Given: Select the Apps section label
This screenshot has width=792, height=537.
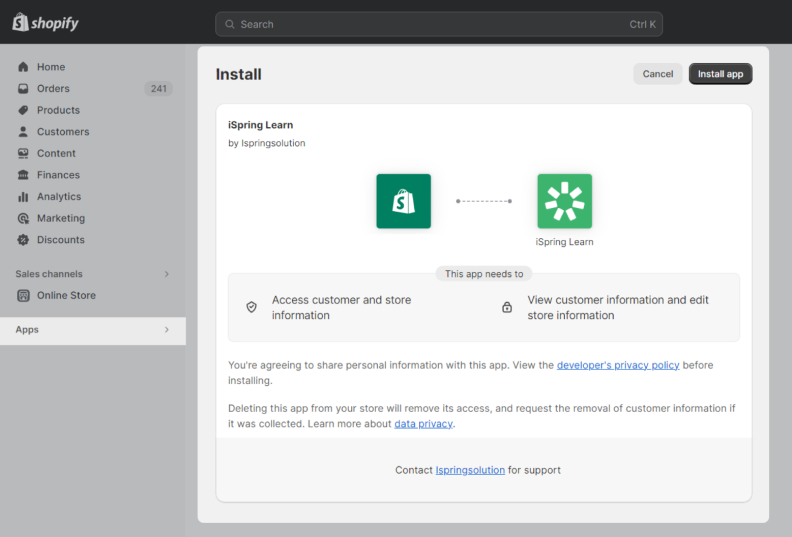Looking at the screenshot, I should click(27, 329).
